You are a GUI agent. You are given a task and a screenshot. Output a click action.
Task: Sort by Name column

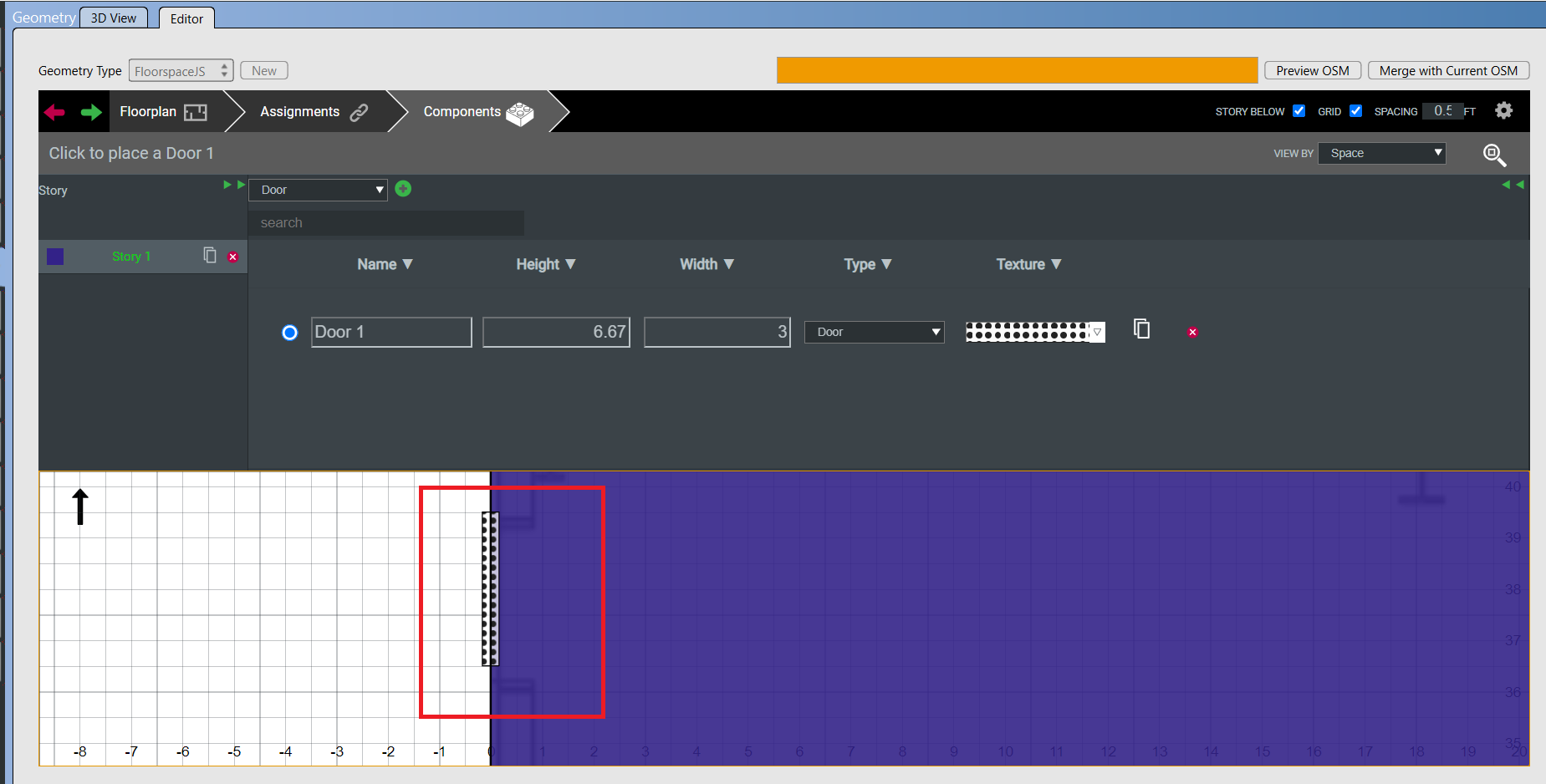point(385,264)
